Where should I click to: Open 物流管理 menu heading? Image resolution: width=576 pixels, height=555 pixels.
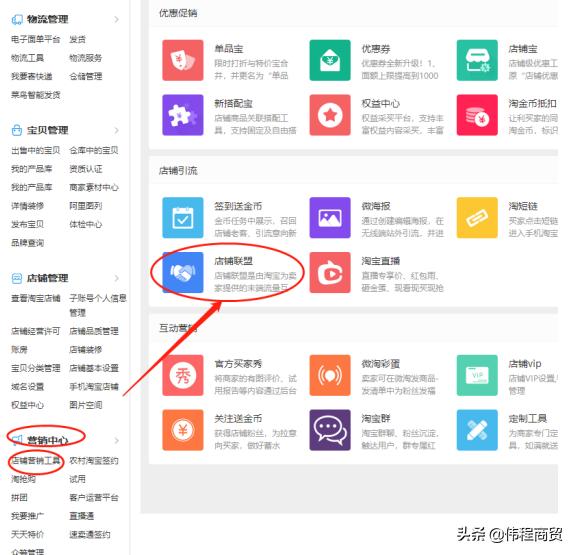[x=47, y=19]
